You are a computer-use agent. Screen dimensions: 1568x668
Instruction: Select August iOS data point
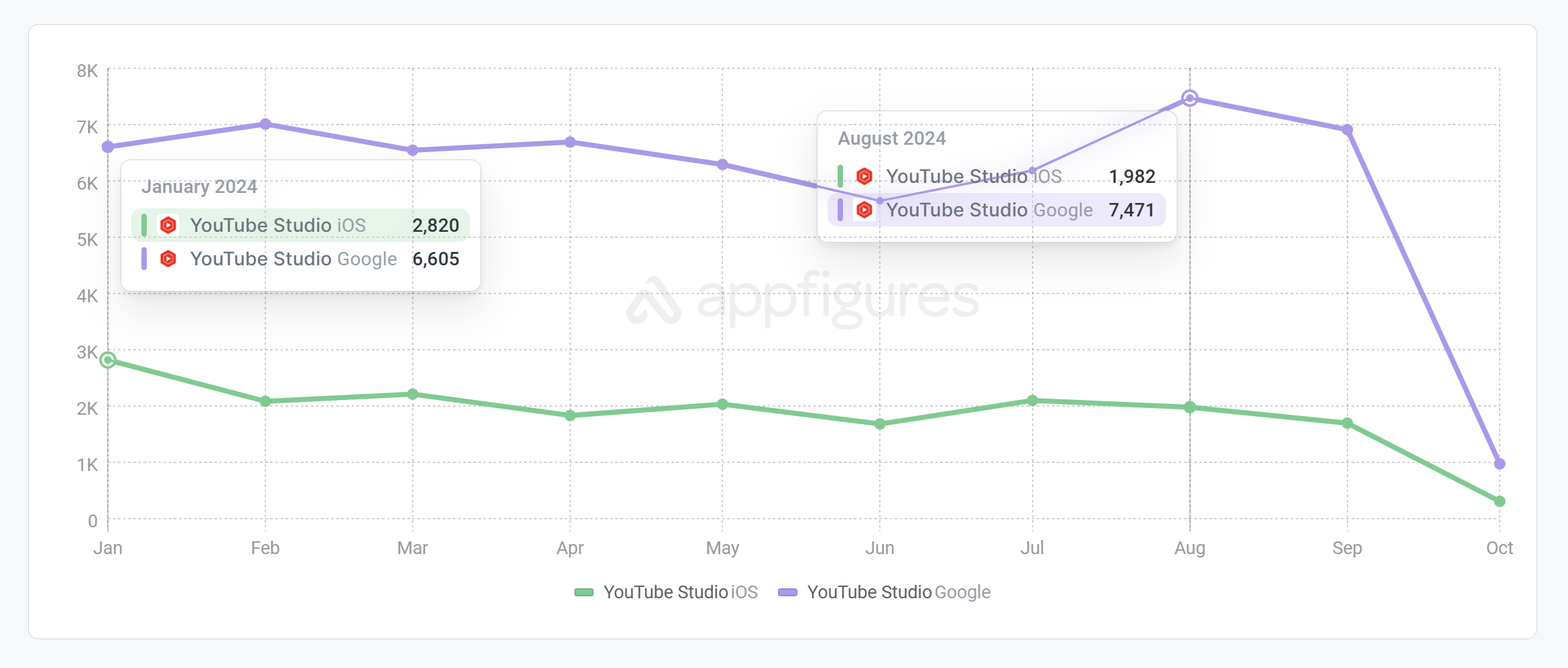pyautogui.click(x=1190, y=407)
